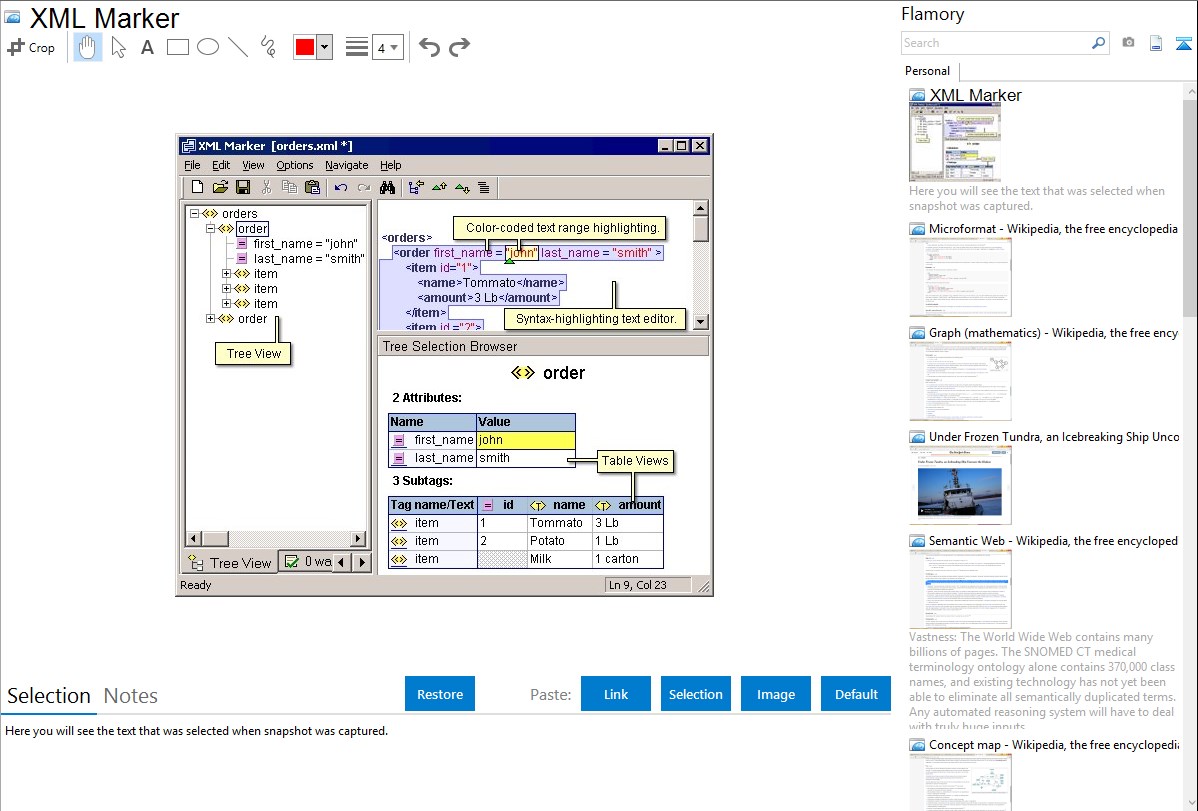1198x811 pixels.
Task: Open the Navigate menu in XML Marker
Action: [x=346, y=165]
